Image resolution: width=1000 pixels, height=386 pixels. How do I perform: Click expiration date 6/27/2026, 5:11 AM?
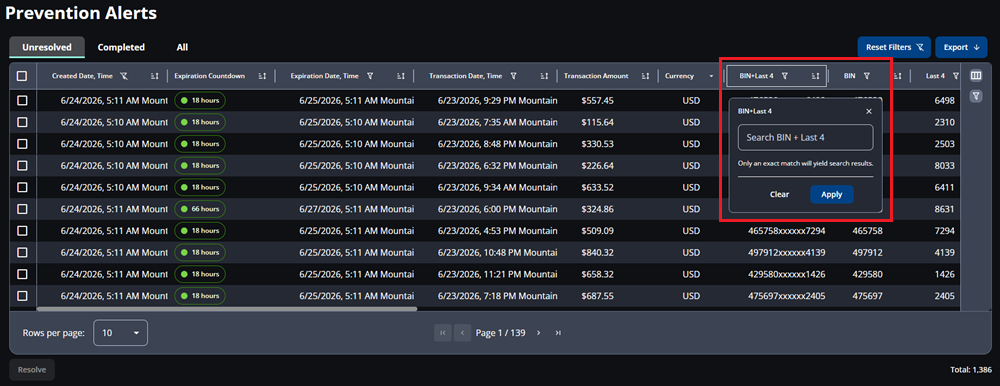pos(356,209)
